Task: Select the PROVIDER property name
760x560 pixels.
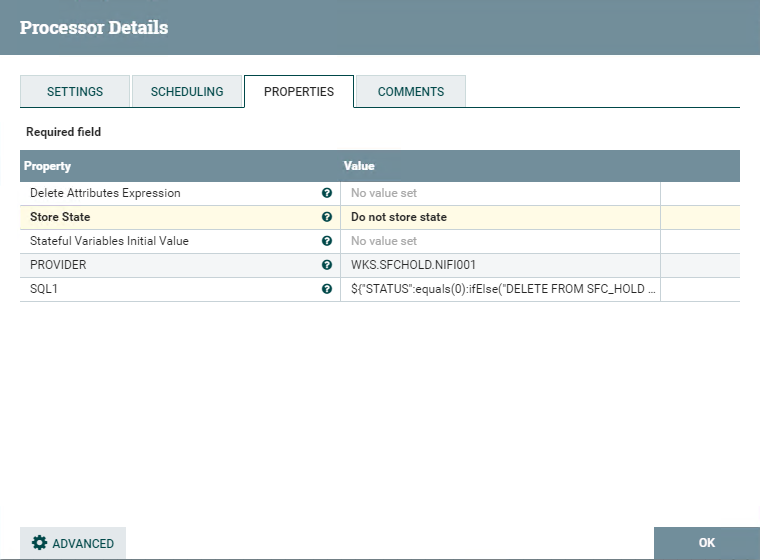Action: 58,265
